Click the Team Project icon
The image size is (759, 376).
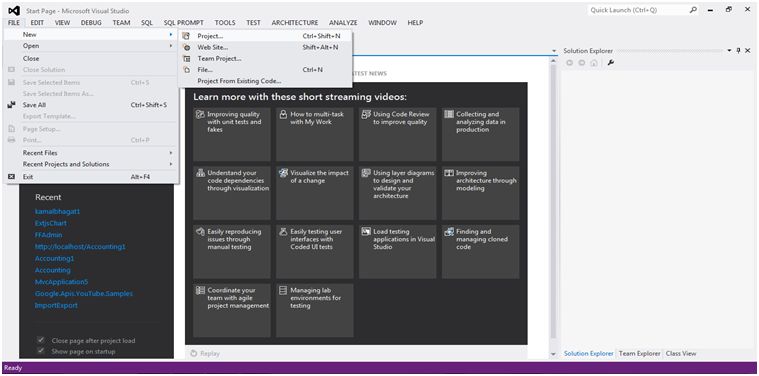pyautogui.click(x=186, y=59)
